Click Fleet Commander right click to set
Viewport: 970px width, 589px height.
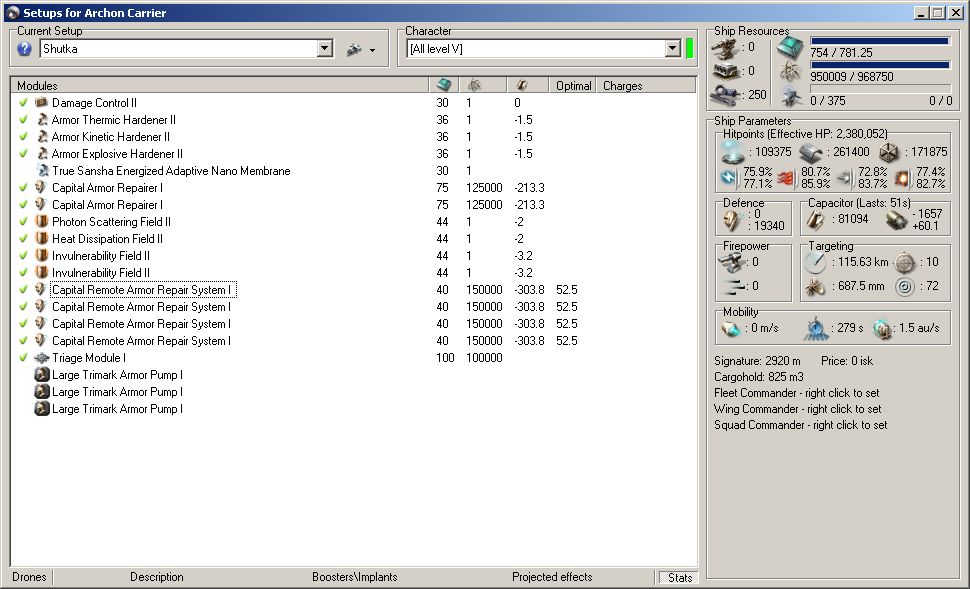click(x=797, y=393)
